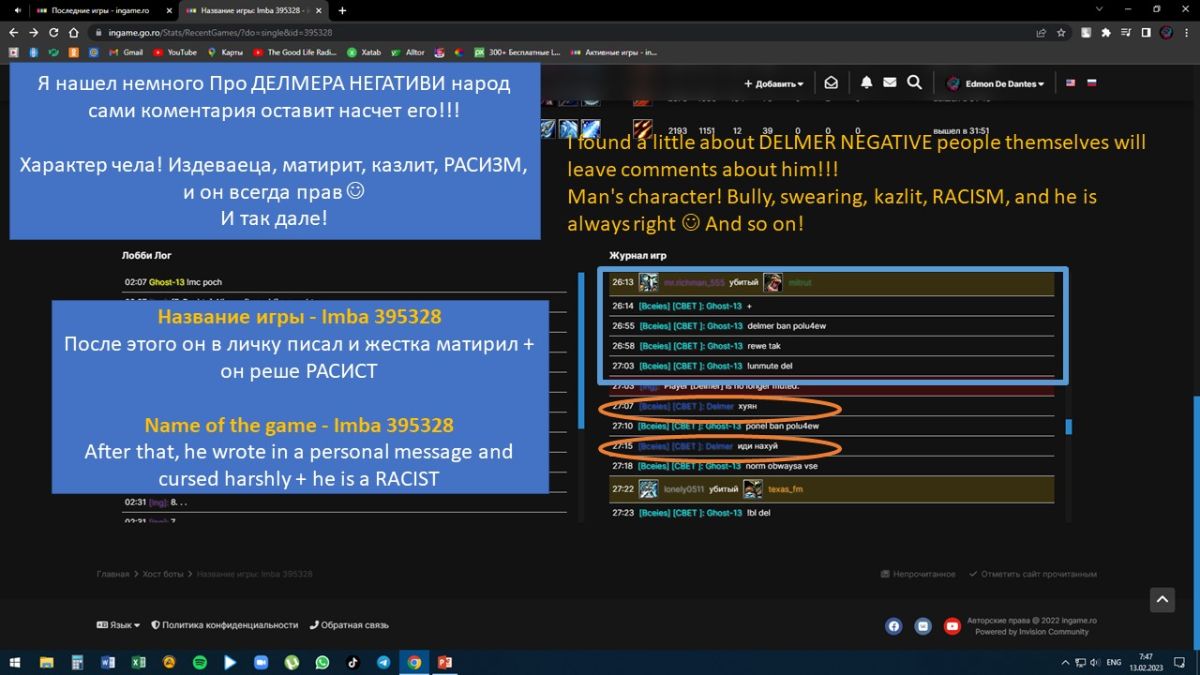Open the Политика конфиденциальности link
Image resolution: width=1200 pixels, height=675 pixels.
coord(224,625)
